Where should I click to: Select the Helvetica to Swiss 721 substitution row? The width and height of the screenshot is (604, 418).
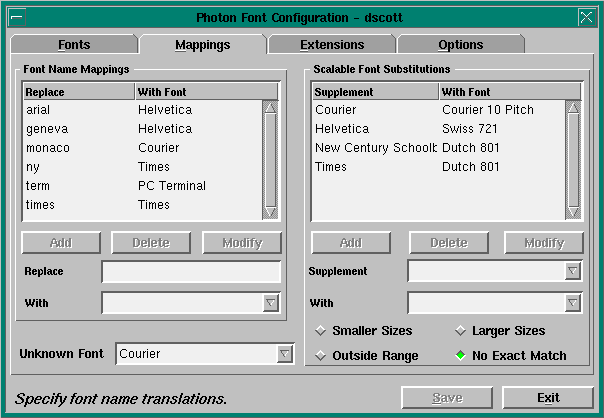[436, 129]
